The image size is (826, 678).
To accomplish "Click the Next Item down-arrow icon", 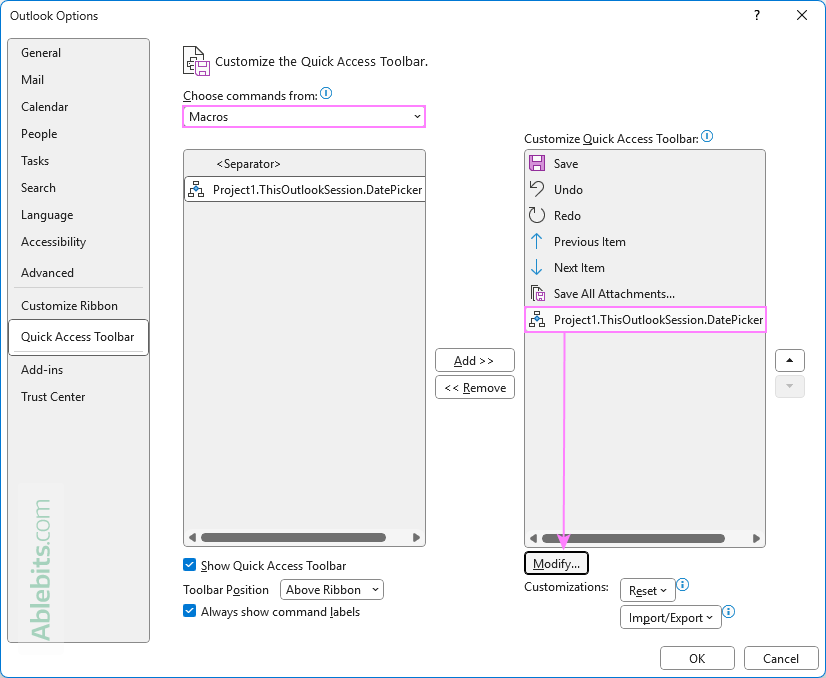I will 537,267.
